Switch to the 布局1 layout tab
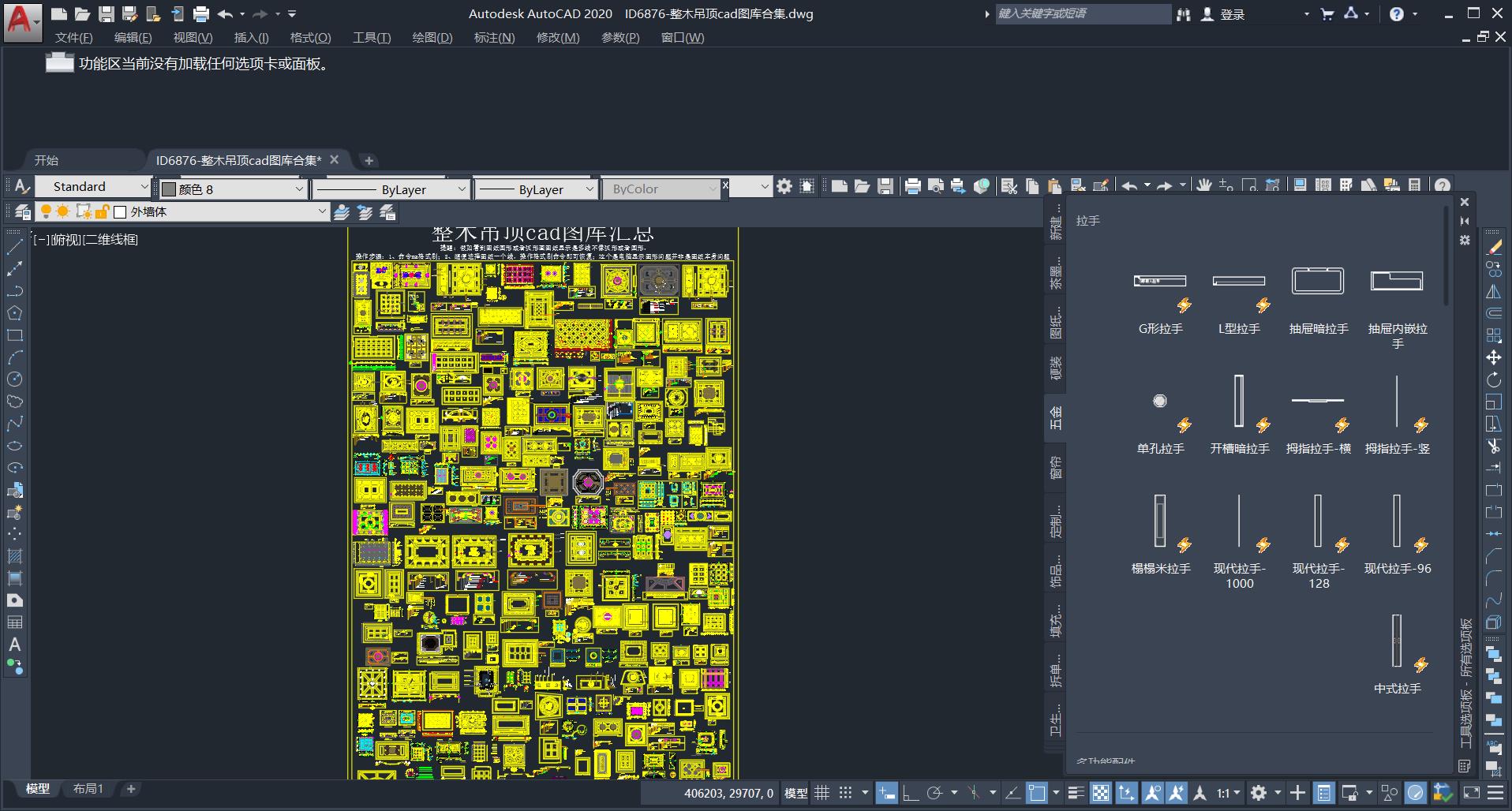Viewport: 1512px width, 811px height. pyautogui.click(x=88, y=789)
